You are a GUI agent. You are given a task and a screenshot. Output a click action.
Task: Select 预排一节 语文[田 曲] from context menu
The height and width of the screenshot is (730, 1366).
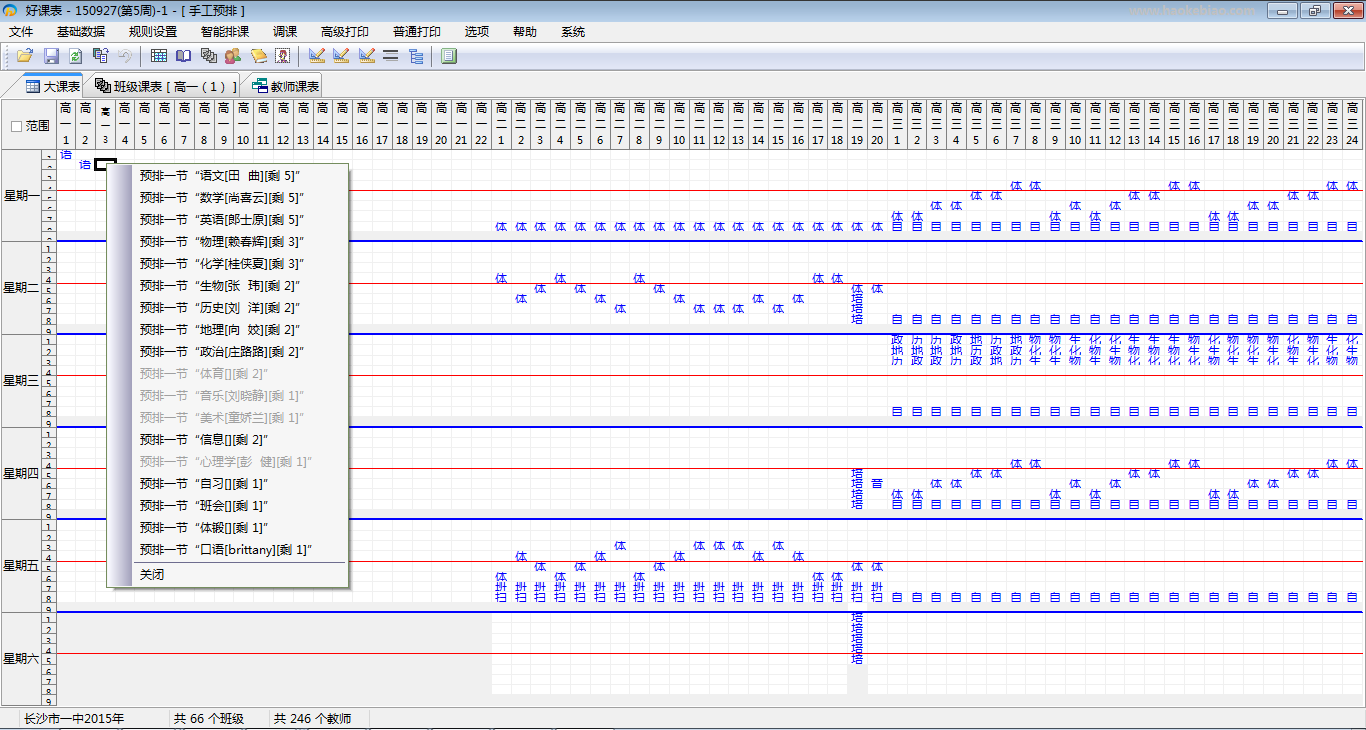coord(220,176)
